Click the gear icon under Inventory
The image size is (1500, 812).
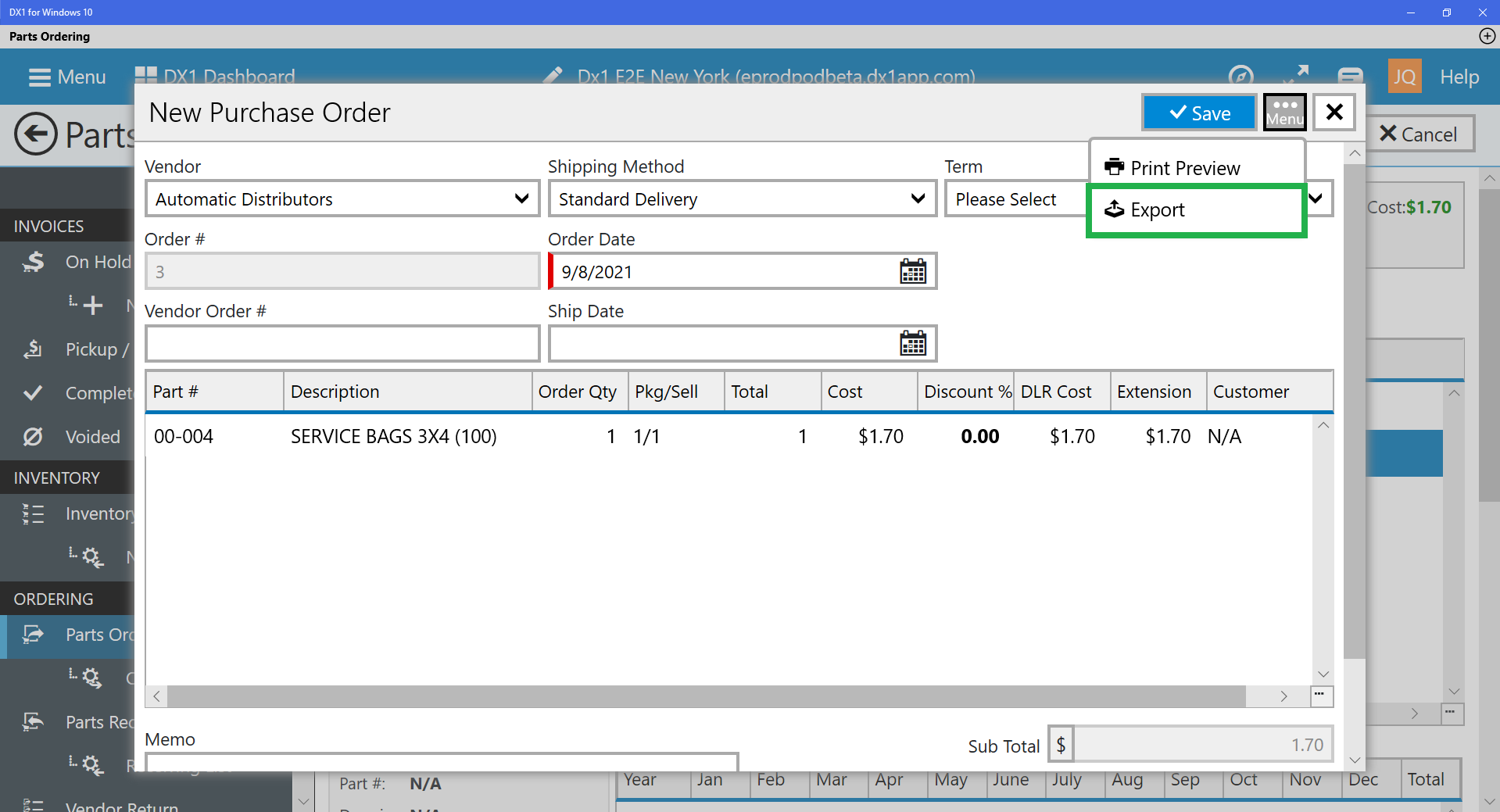click(x=92, y=556)
